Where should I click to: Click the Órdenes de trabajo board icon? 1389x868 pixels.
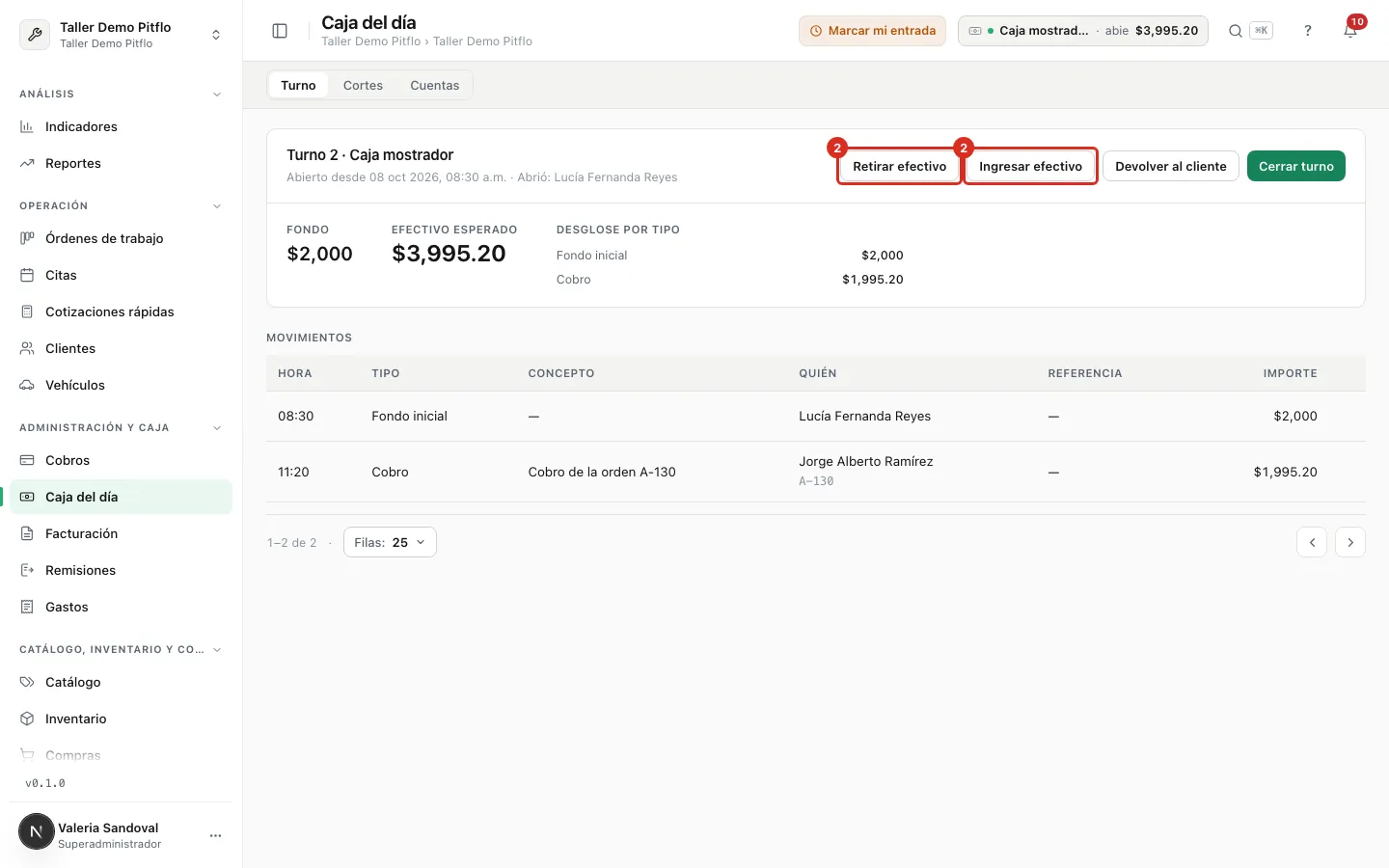tap(27, 238)
